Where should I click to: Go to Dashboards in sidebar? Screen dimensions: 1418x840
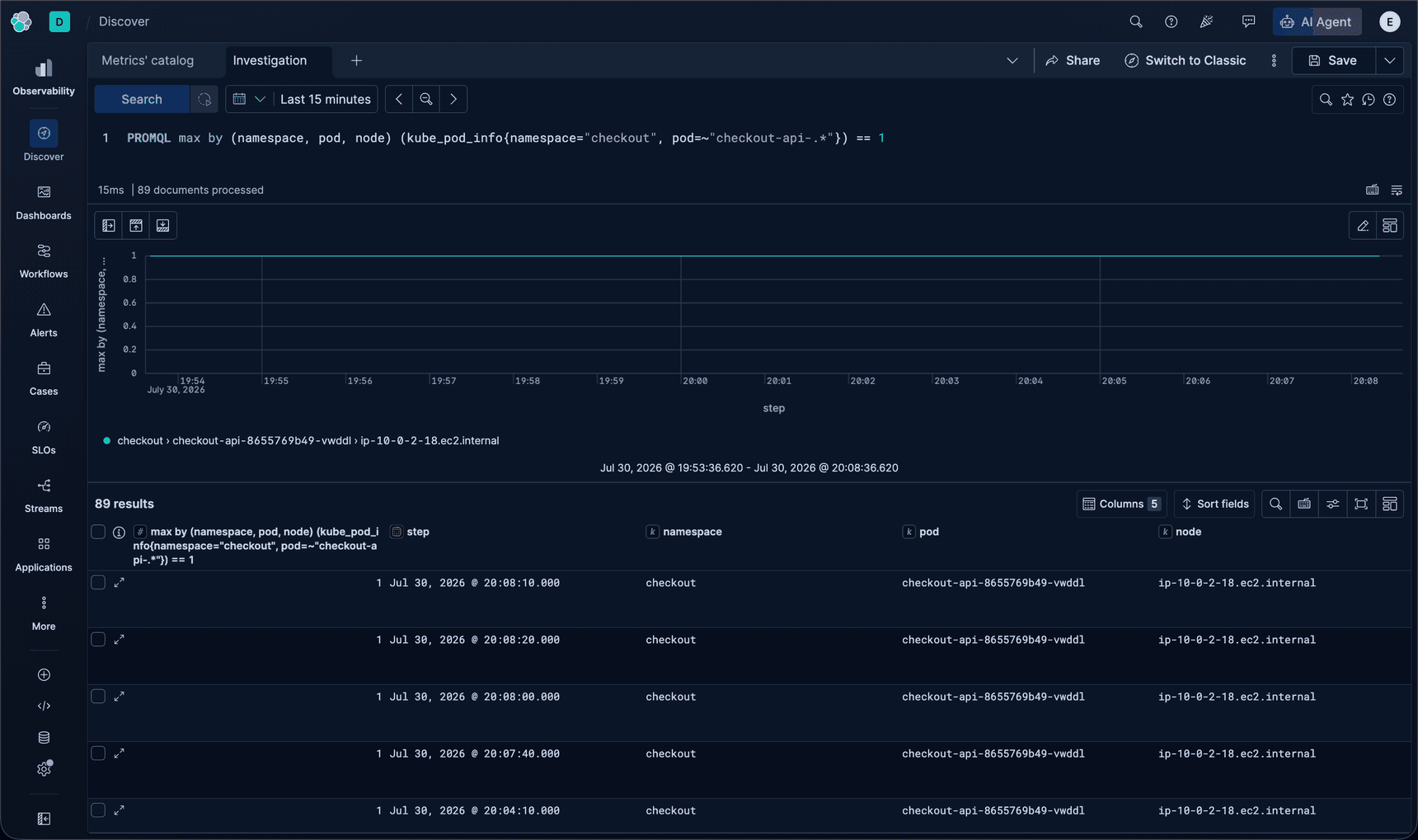[44, 202]
